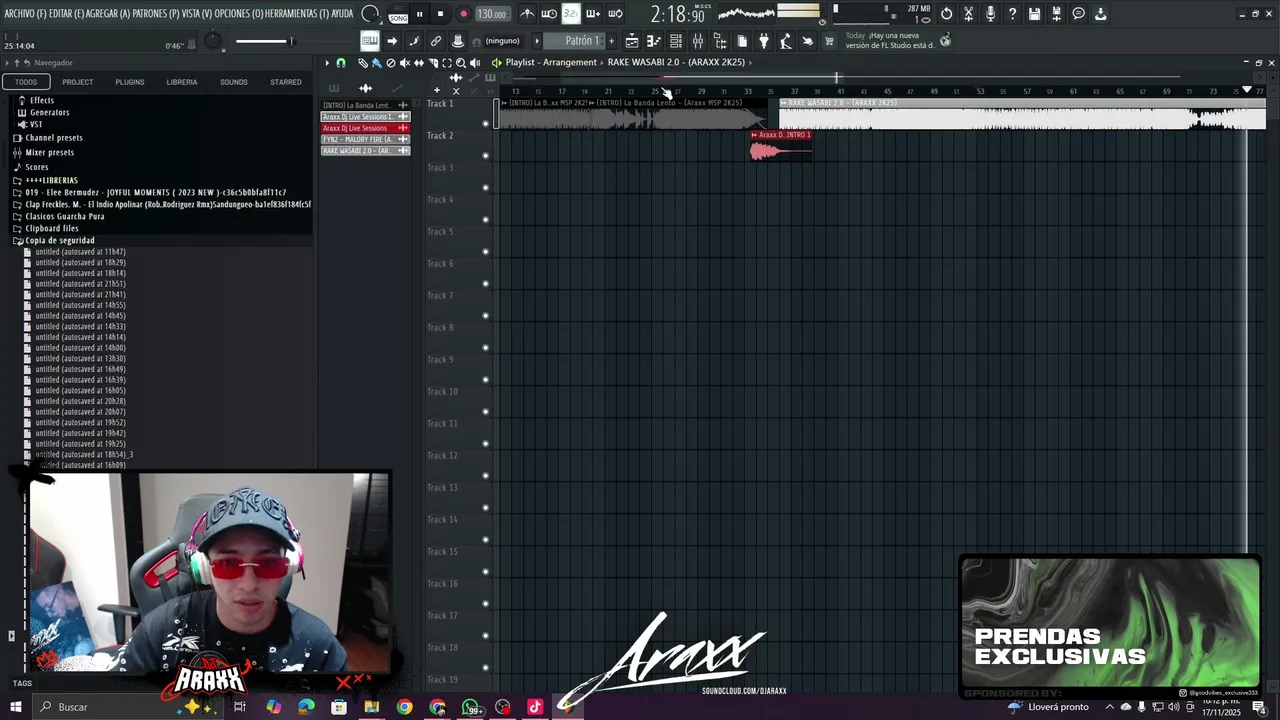Open the AGREGAR (A) menu
The height and width of the screenshot is (720, 1280).
tap(109, 14)
